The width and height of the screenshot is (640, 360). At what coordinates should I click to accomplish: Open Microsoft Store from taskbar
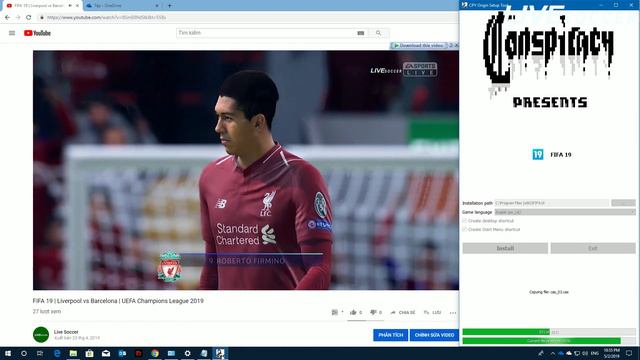[89, 353]
